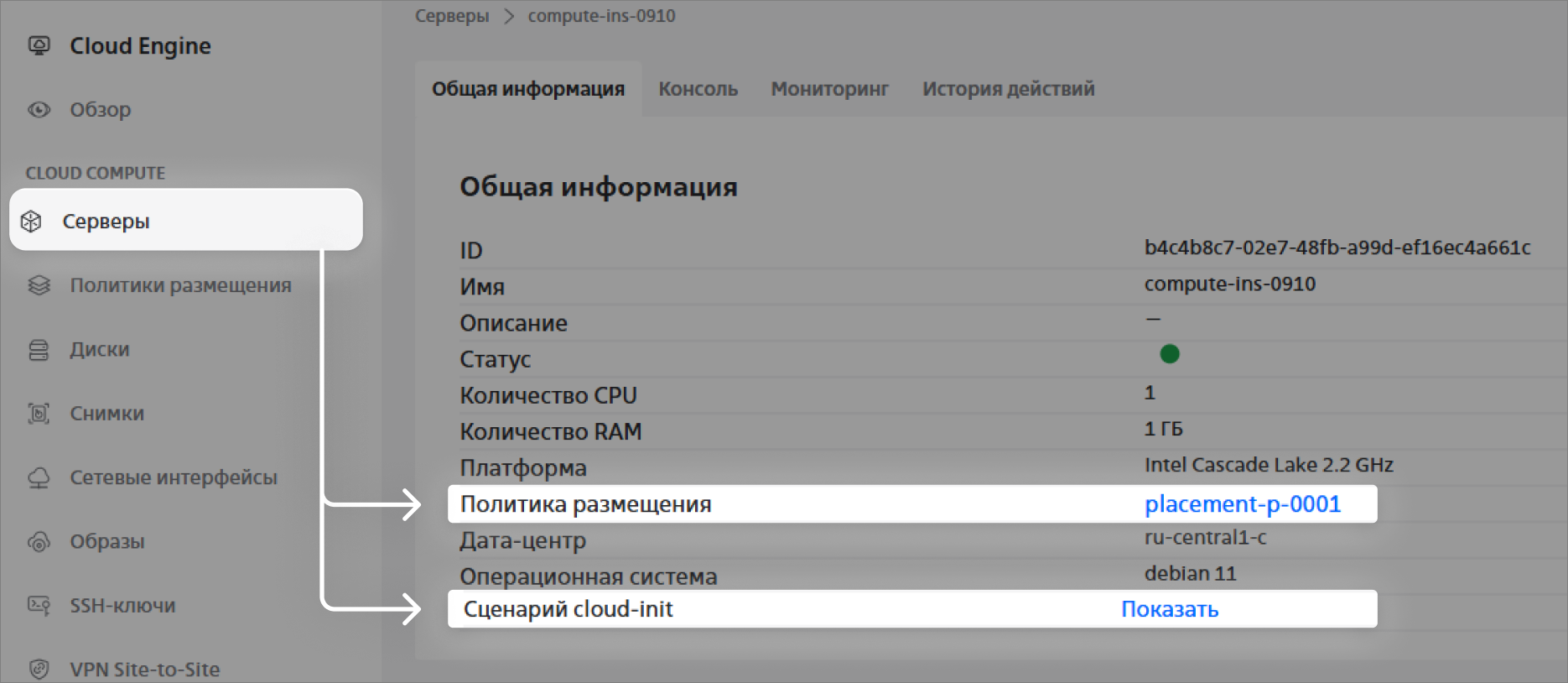Click the Сетевые интерфейсы network icon
Viewport: 1568px width, 683px height.
point(39,477)
